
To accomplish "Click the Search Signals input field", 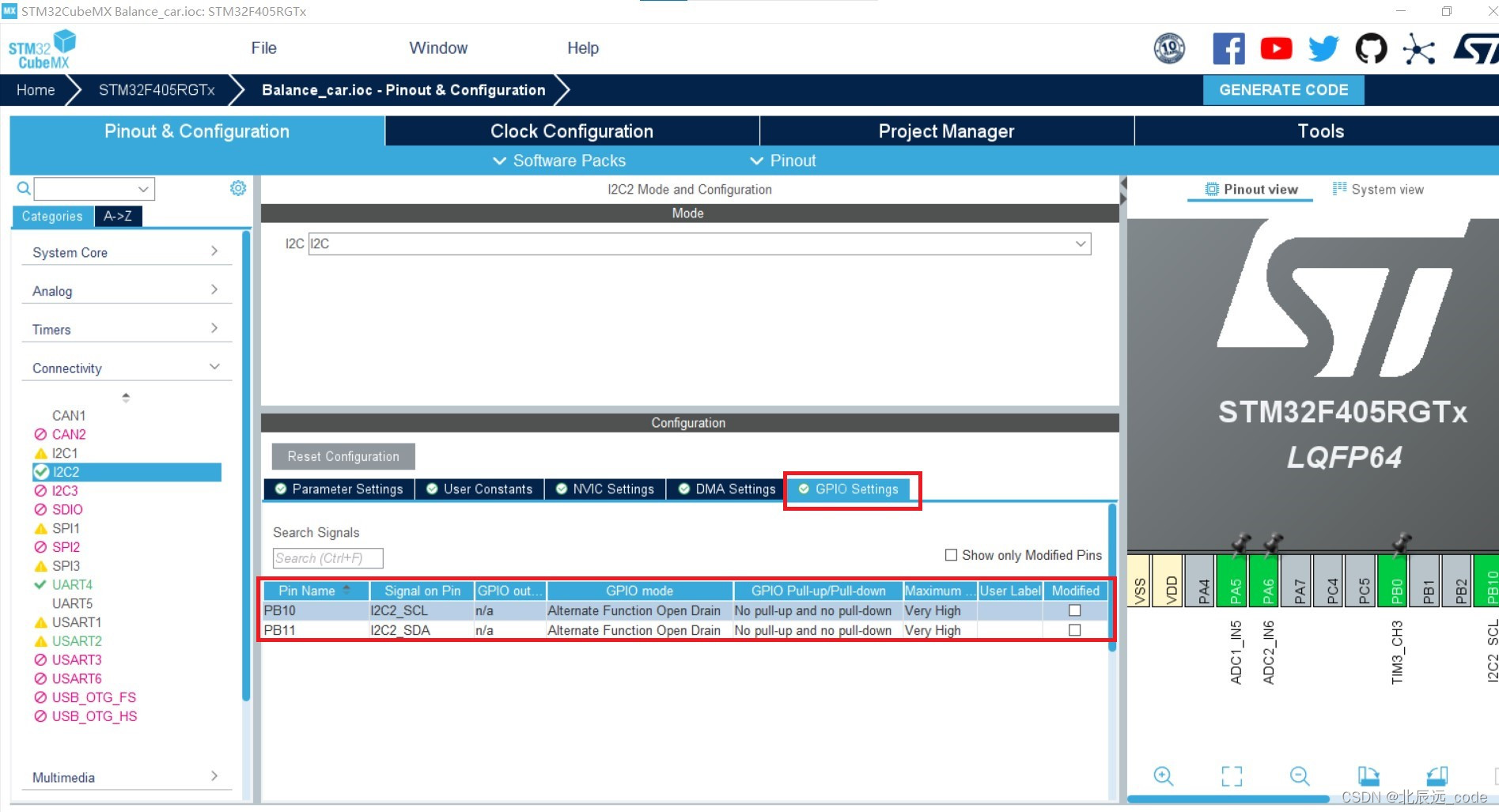I will pos(327,558).
